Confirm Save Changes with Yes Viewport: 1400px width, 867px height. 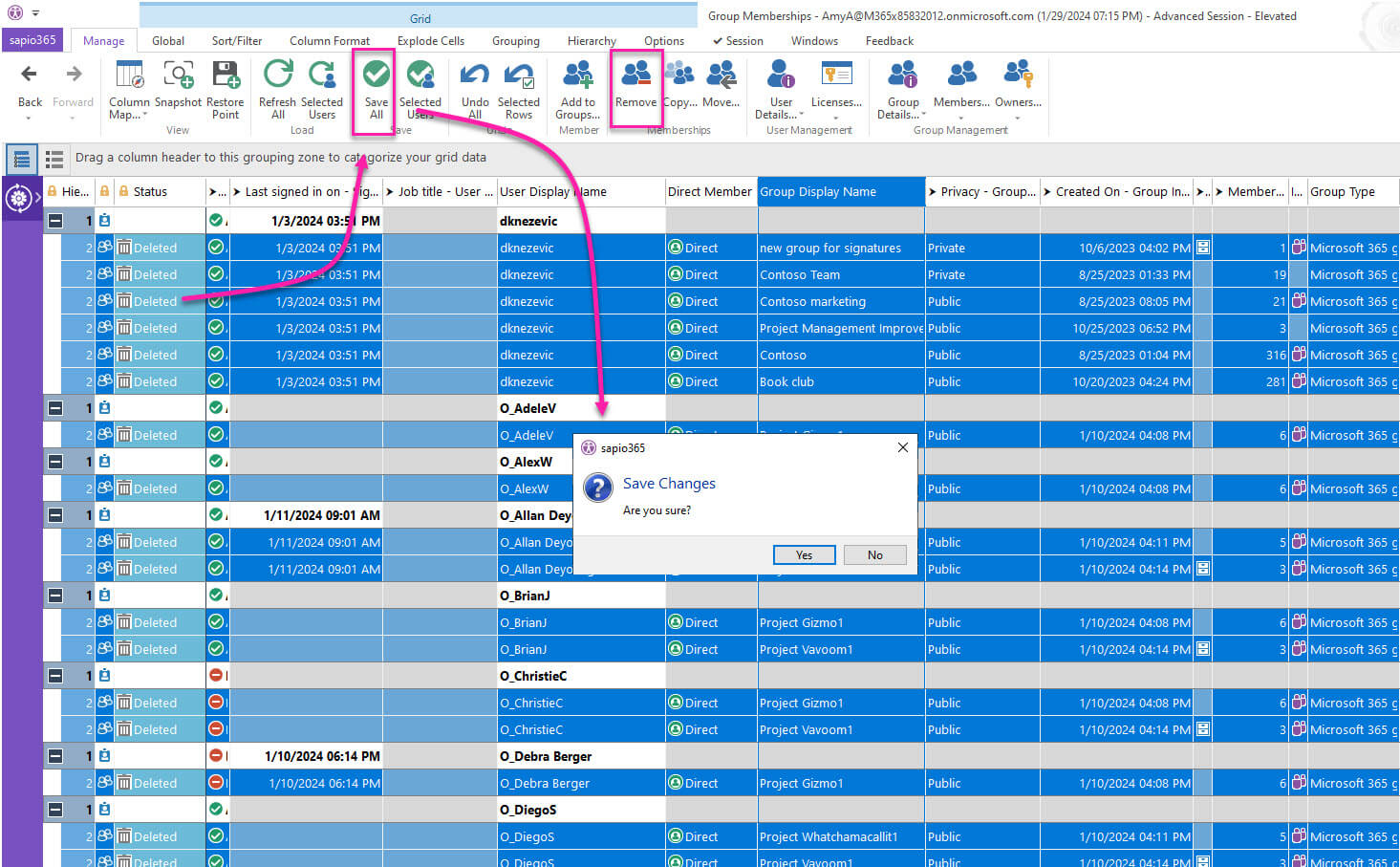[805, 555]
